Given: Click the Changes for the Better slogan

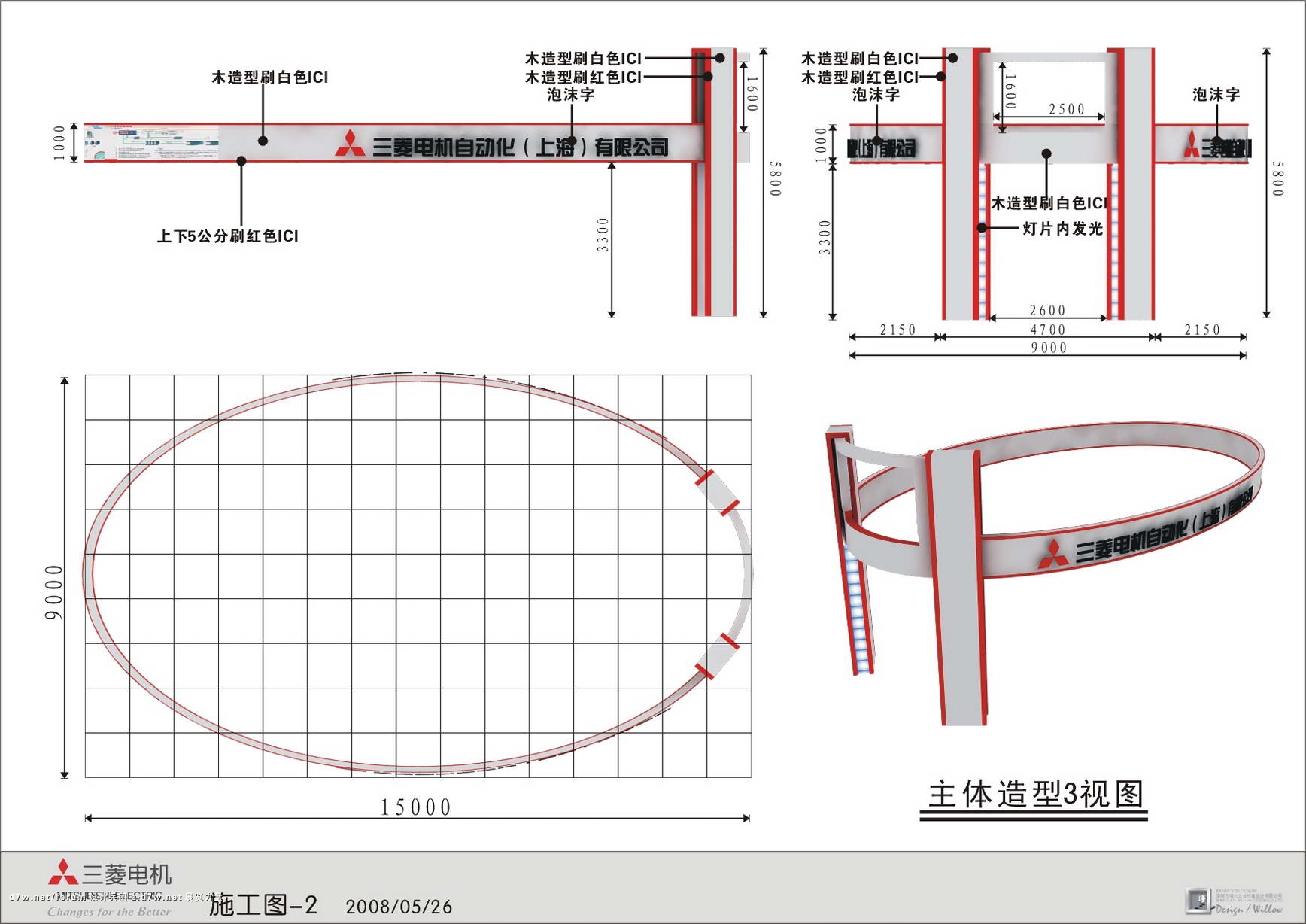Looking at the screenshot, I should point(109,911).
